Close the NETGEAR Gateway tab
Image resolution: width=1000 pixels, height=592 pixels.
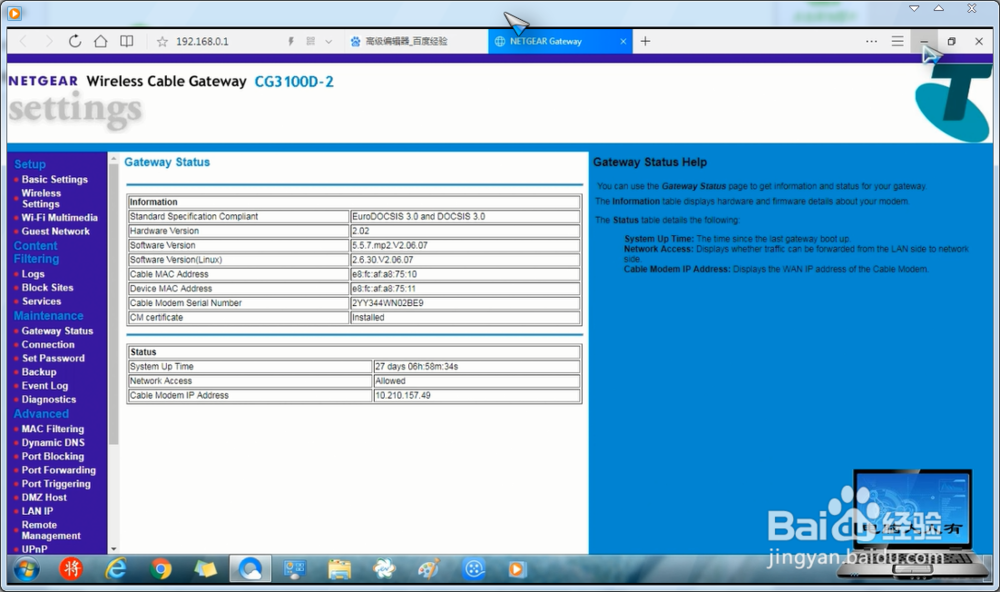(x=623, y=41)
